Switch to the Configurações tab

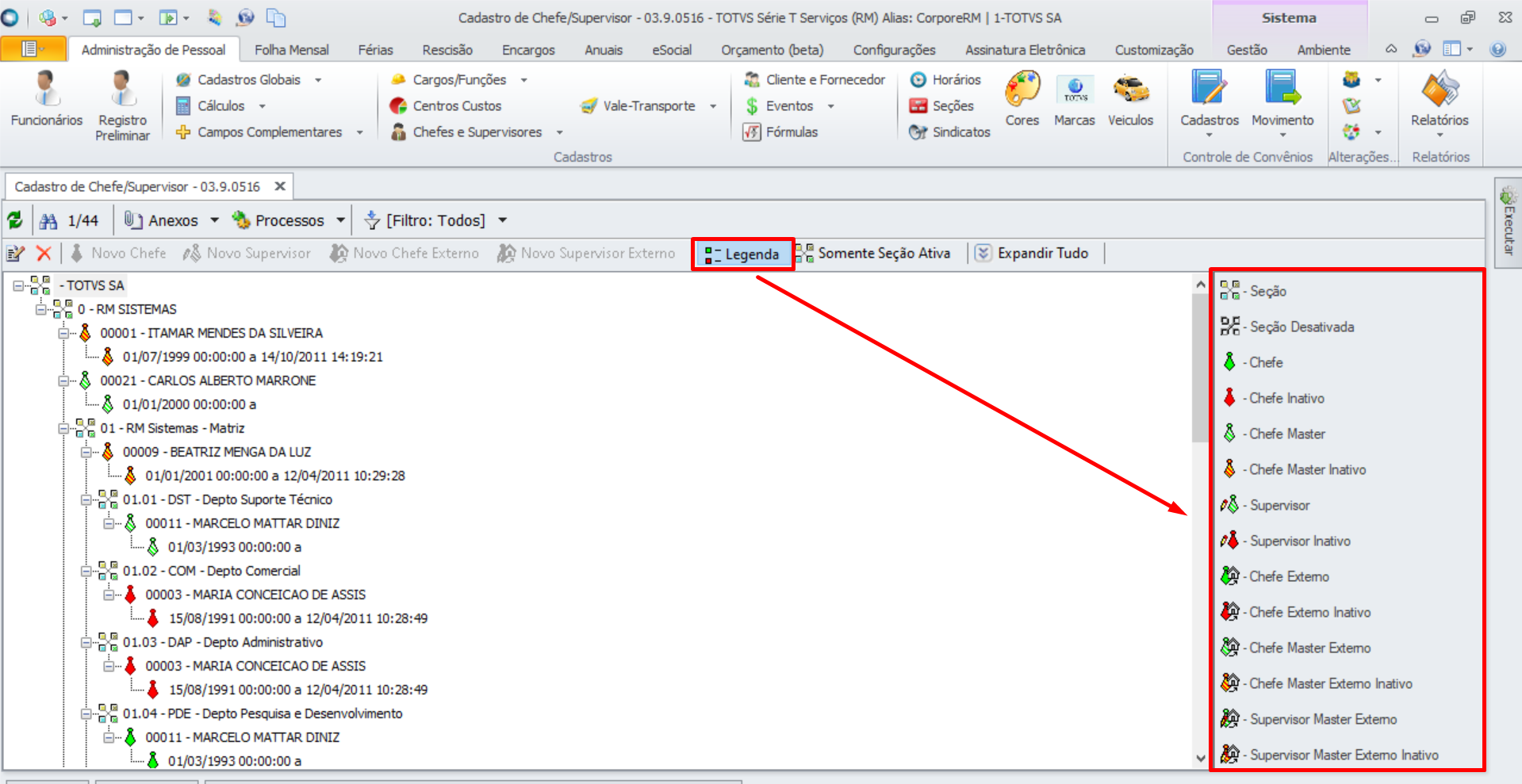pos(894,50)
